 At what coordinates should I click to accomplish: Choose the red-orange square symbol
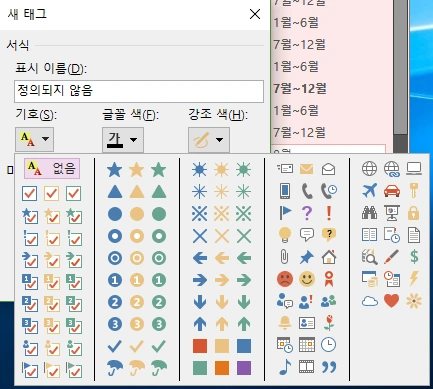(200, 346)
